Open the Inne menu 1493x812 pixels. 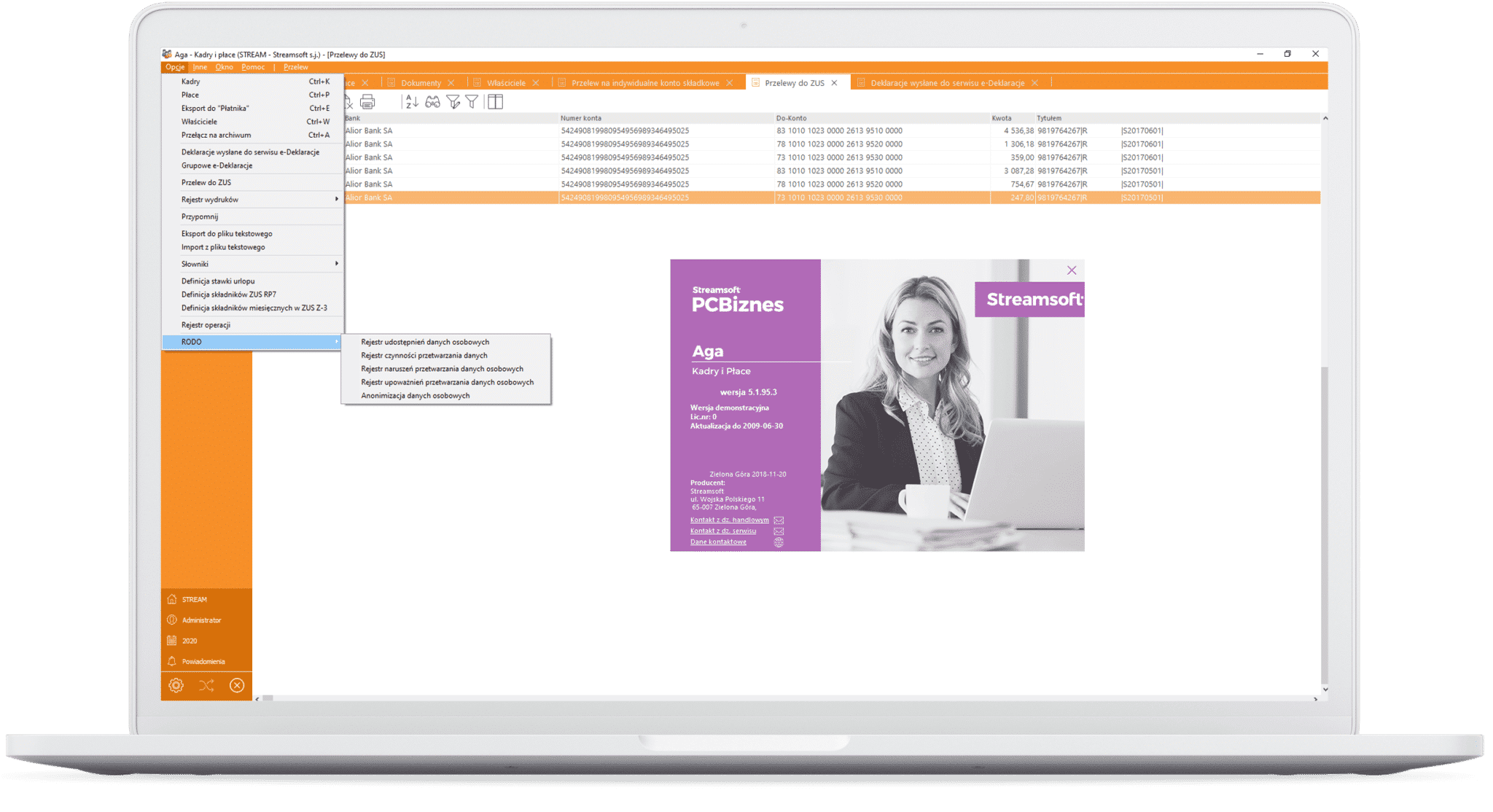(x=200, y=67)
